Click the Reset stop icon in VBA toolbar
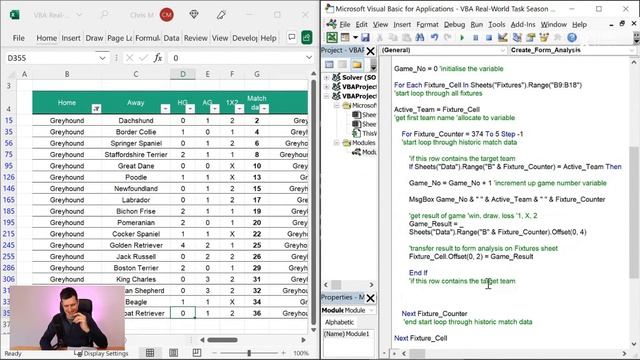 [x=489, y=38]
